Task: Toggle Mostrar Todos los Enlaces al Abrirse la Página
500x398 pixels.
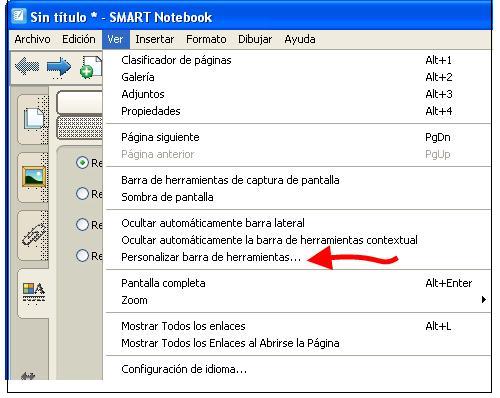Action: tap(298, 343)
